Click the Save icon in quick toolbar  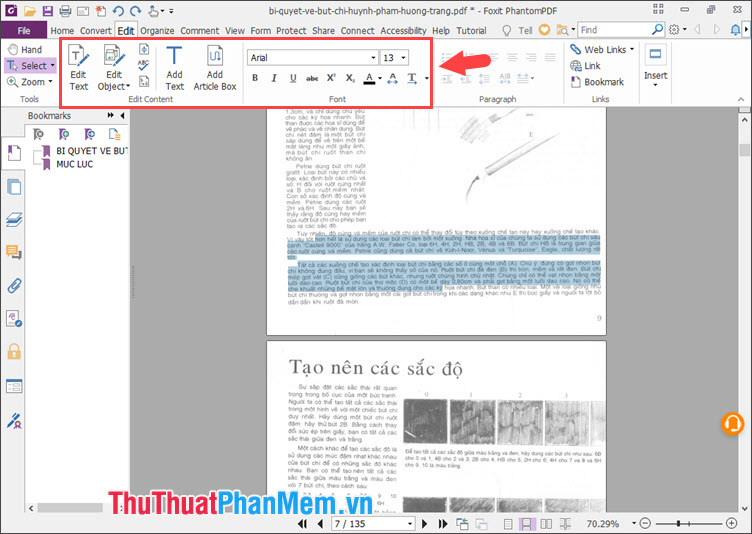point(47,10)
